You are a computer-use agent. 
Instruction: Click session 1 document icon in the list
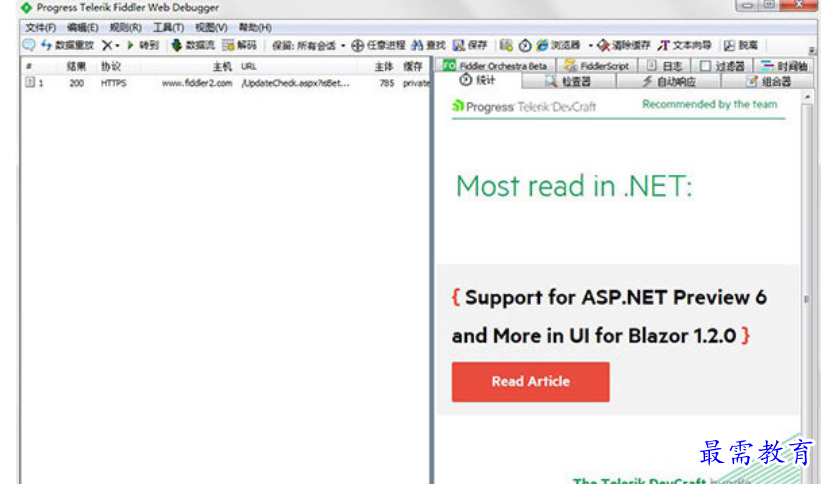(30, 83)
